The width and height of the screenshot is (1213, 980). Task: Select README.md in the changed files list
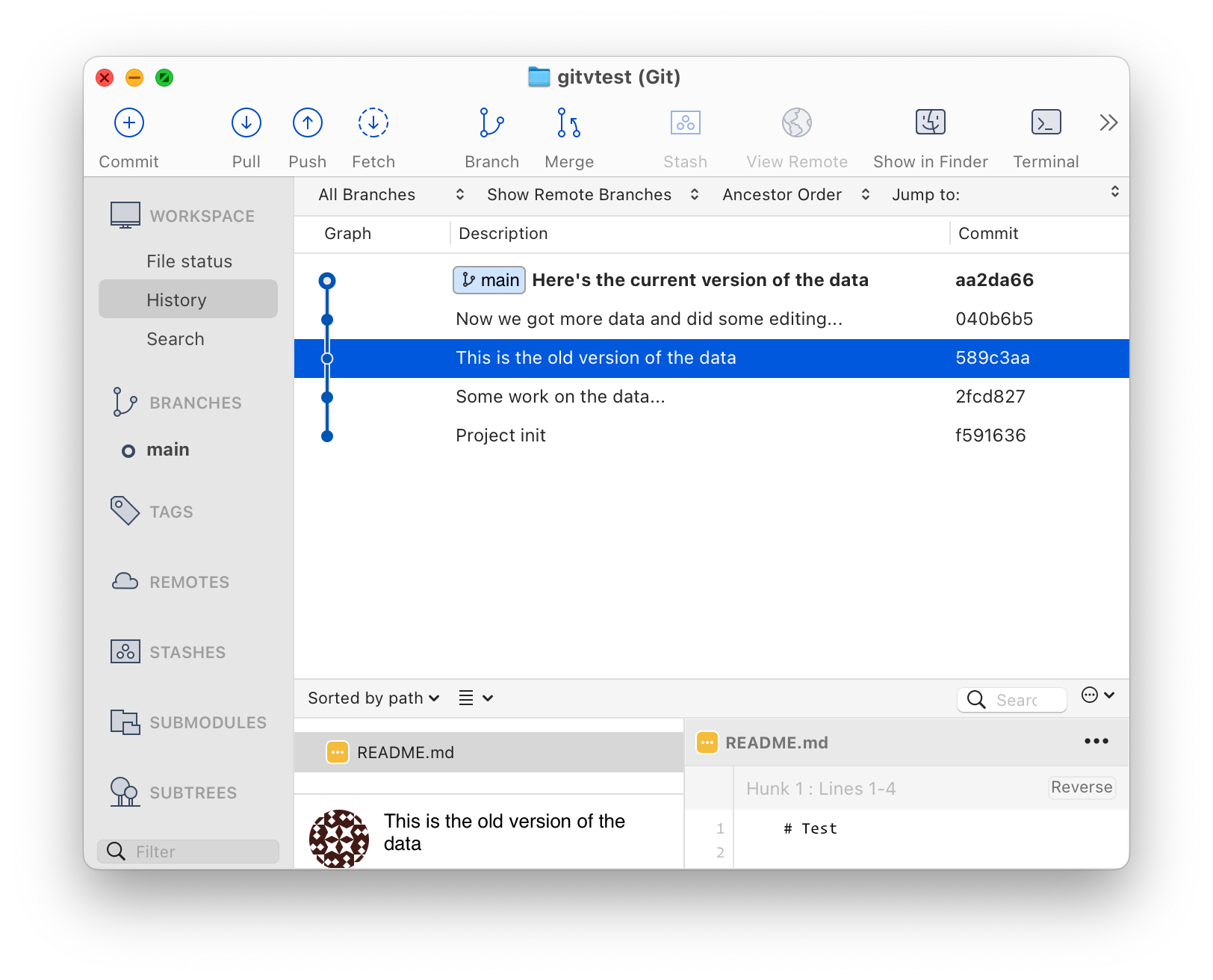(489, 752)
